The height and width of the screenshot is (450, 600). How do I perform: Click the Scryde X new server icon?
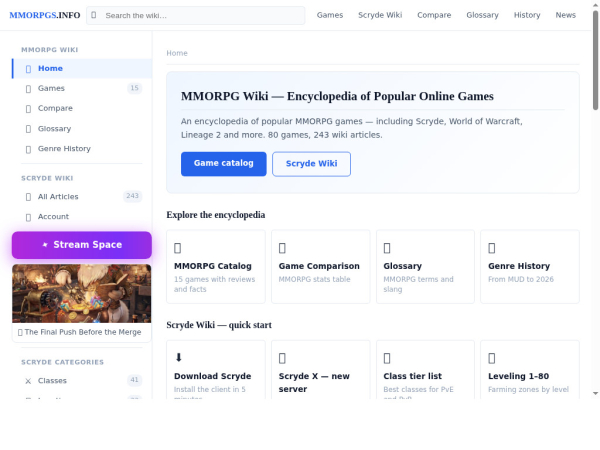[x=282, y=358]
